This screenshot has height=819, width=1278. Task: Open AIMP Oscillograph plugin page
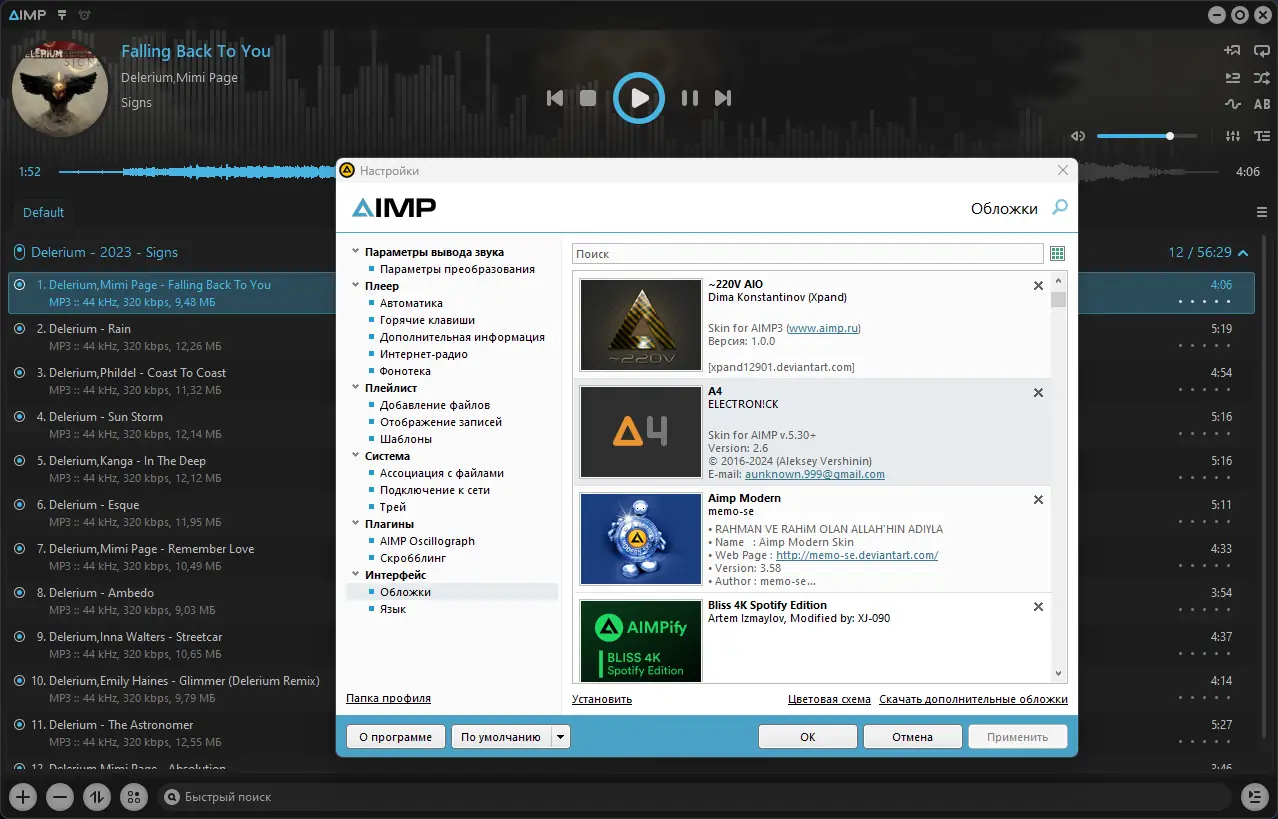(x=427, y=541)
